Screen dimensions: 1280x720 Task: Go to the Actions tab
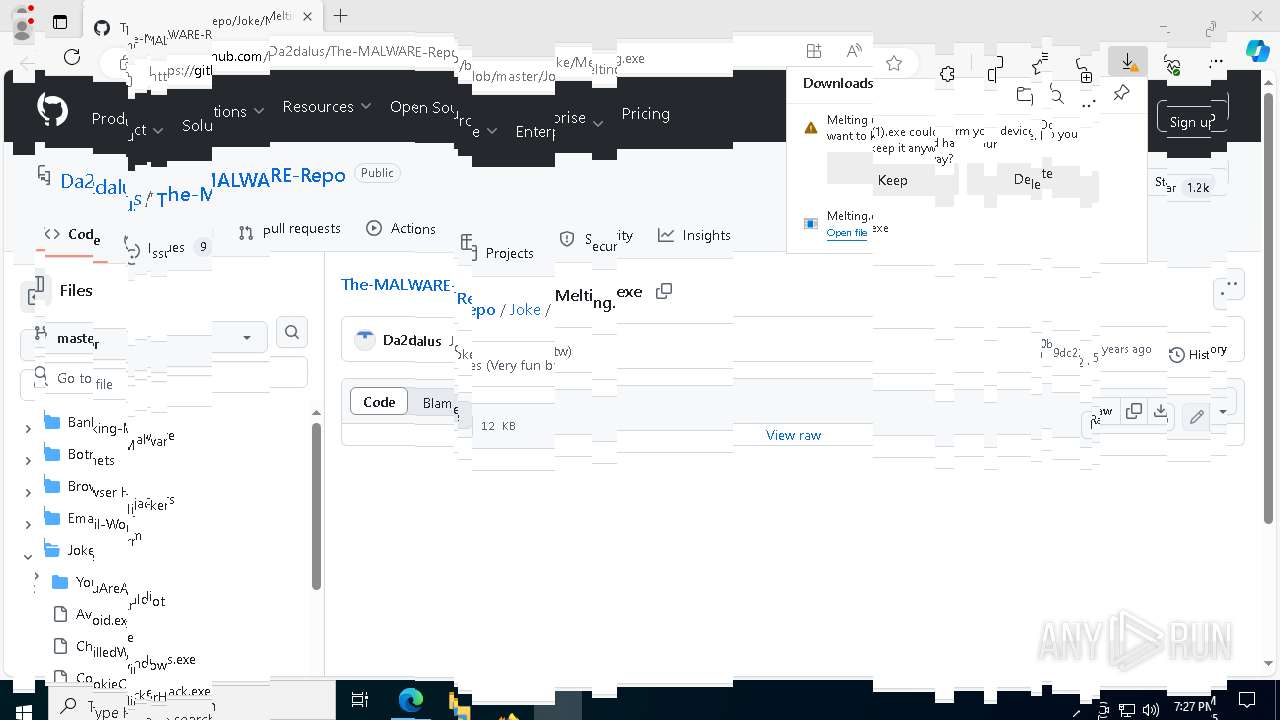point(401,228)
